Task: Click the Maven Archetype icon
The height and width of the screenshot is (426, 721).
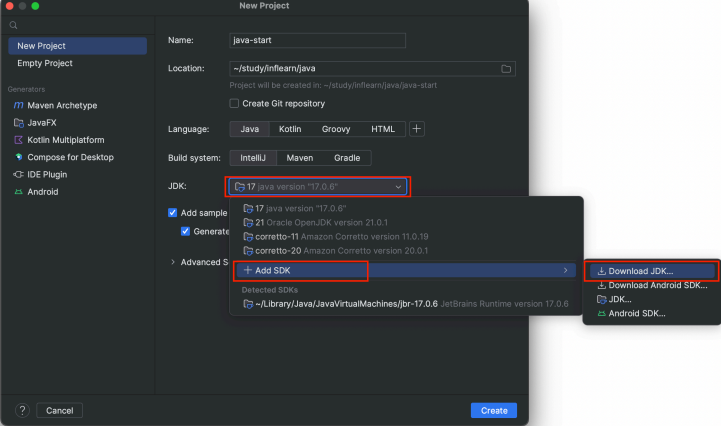Action: click(18, 105)
